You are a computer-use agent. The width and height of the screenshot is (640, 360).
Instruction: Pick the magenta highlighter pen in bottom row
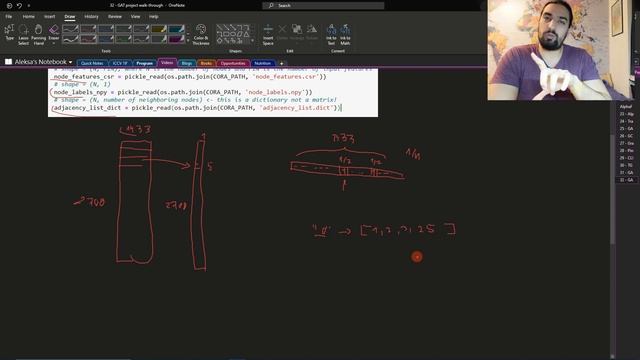coord(176,39)
